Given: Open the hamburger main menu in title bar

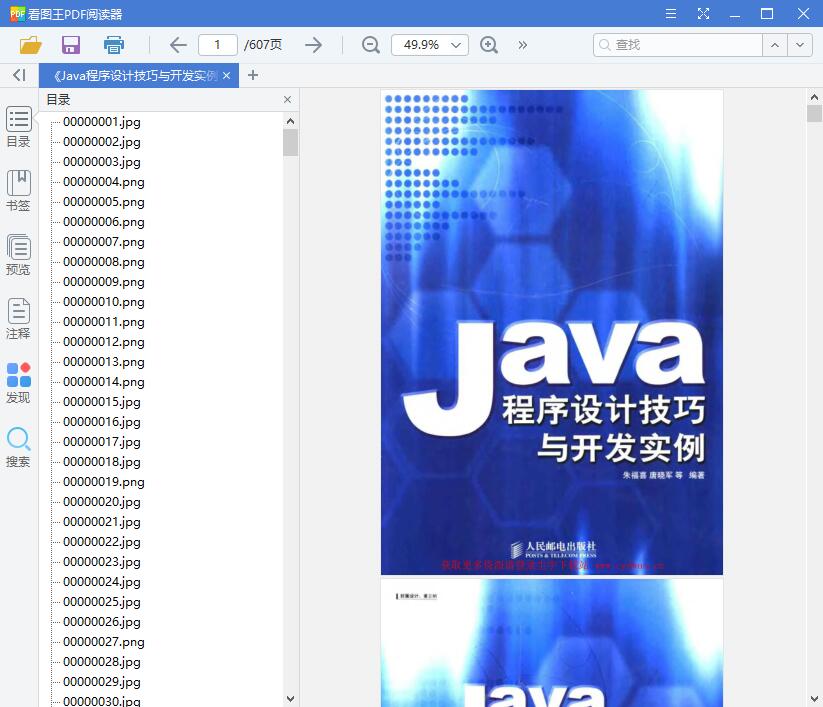Looking at the screenshot, I should point(671,14).
